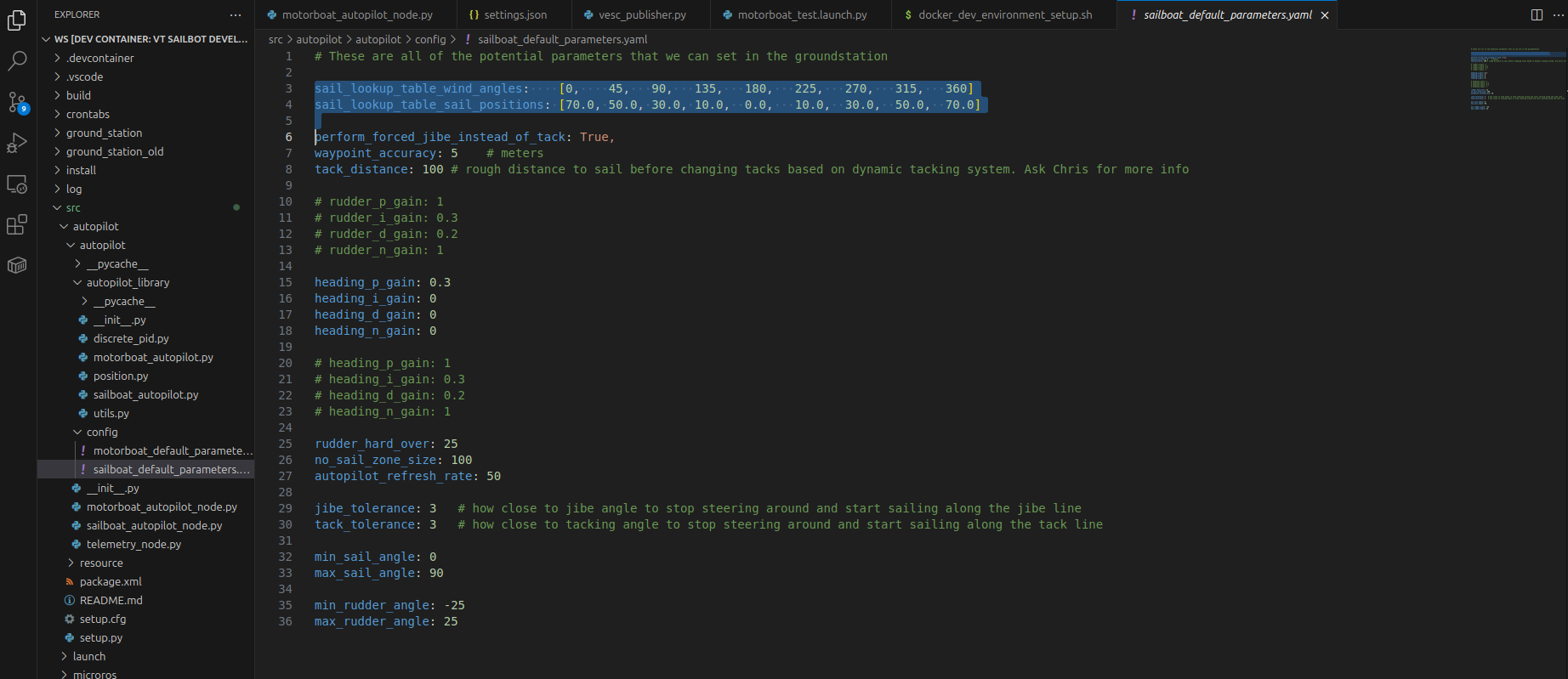Screen dimensions: 1568x679
Task: Expand the ground_station folder
Action: pyautogui.click(x=104, y=133)
